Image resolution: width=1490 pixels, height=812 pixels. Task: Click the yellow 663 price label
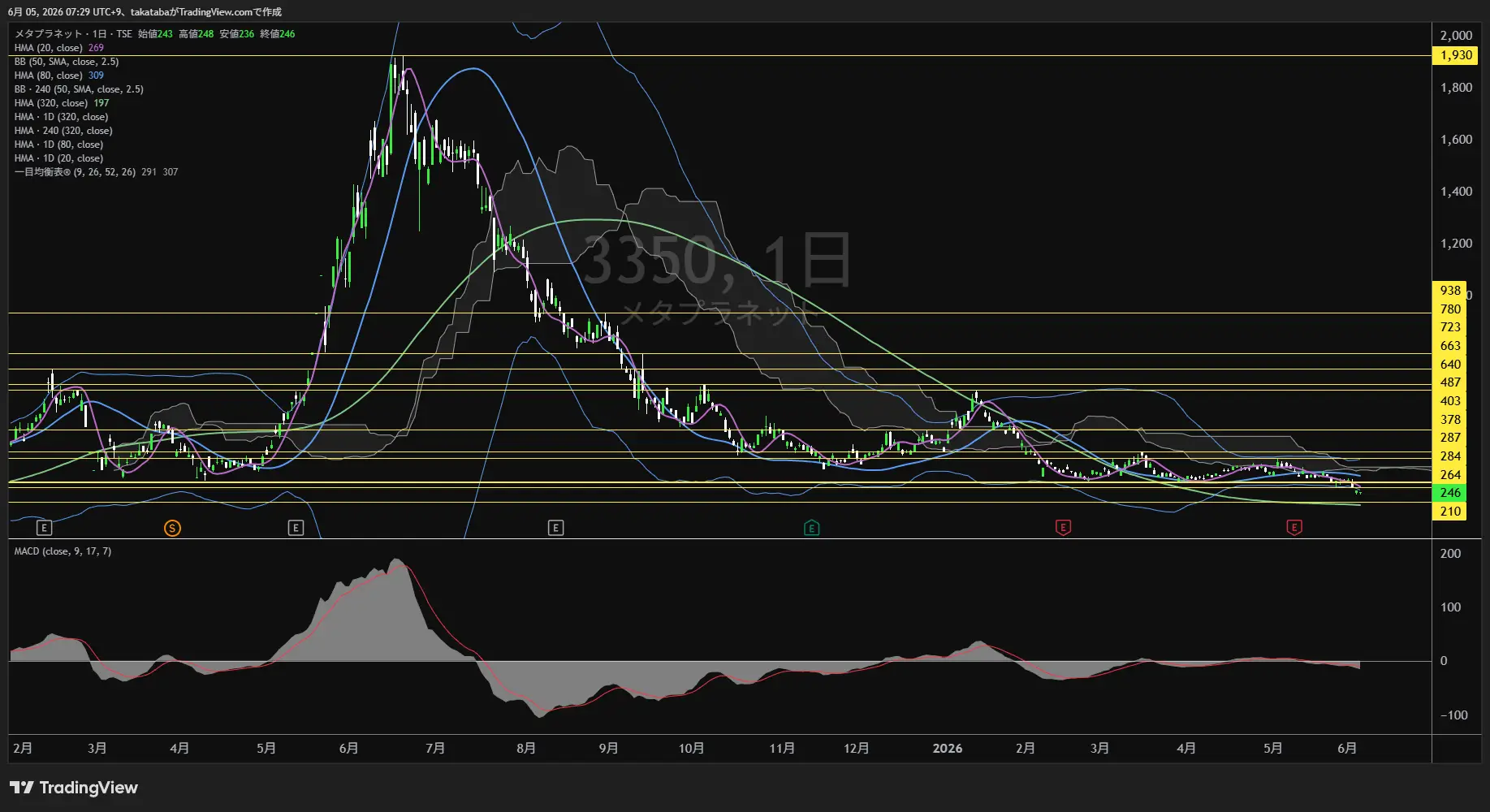[x=1450, y=346]
